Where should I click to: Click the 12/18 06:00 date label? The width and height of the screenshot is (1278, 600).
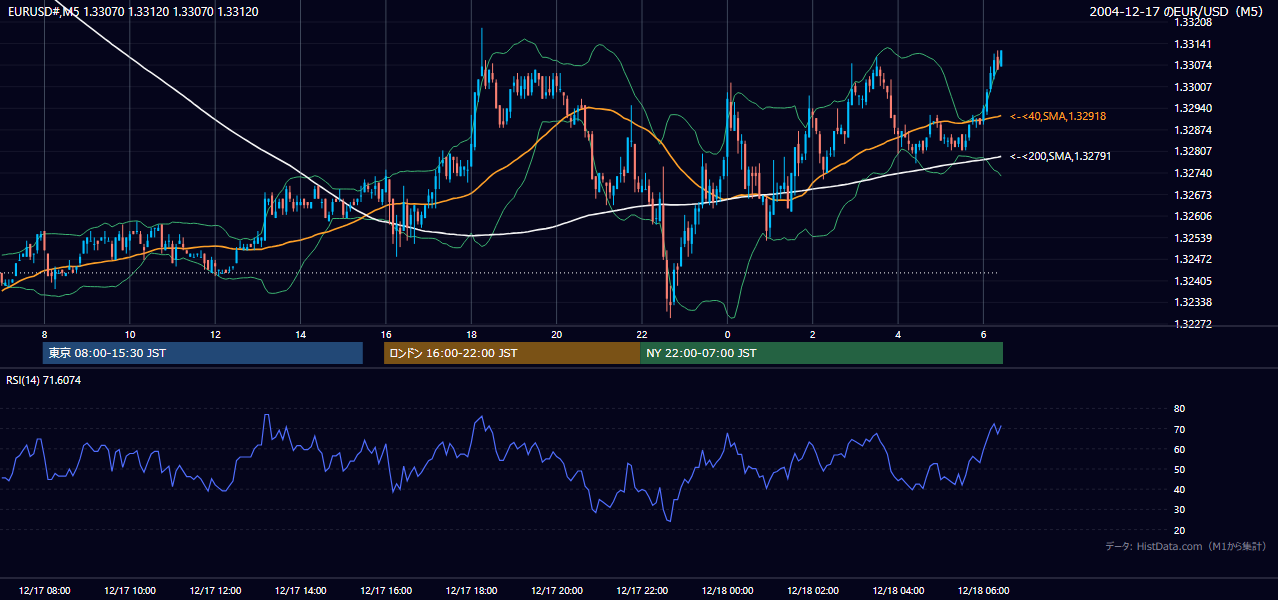pyautogui.click(x=984, y=591)
